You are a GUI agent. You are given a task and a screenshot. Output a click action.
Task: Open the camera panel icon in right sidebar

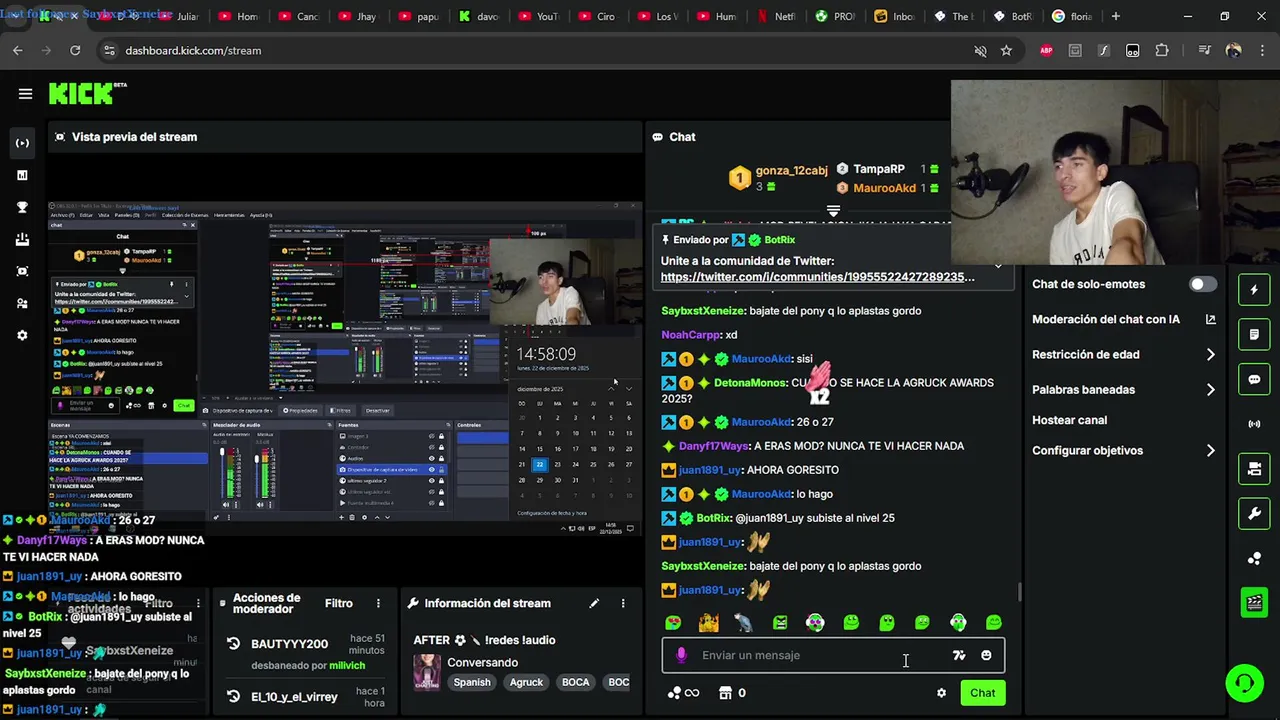1254,468
